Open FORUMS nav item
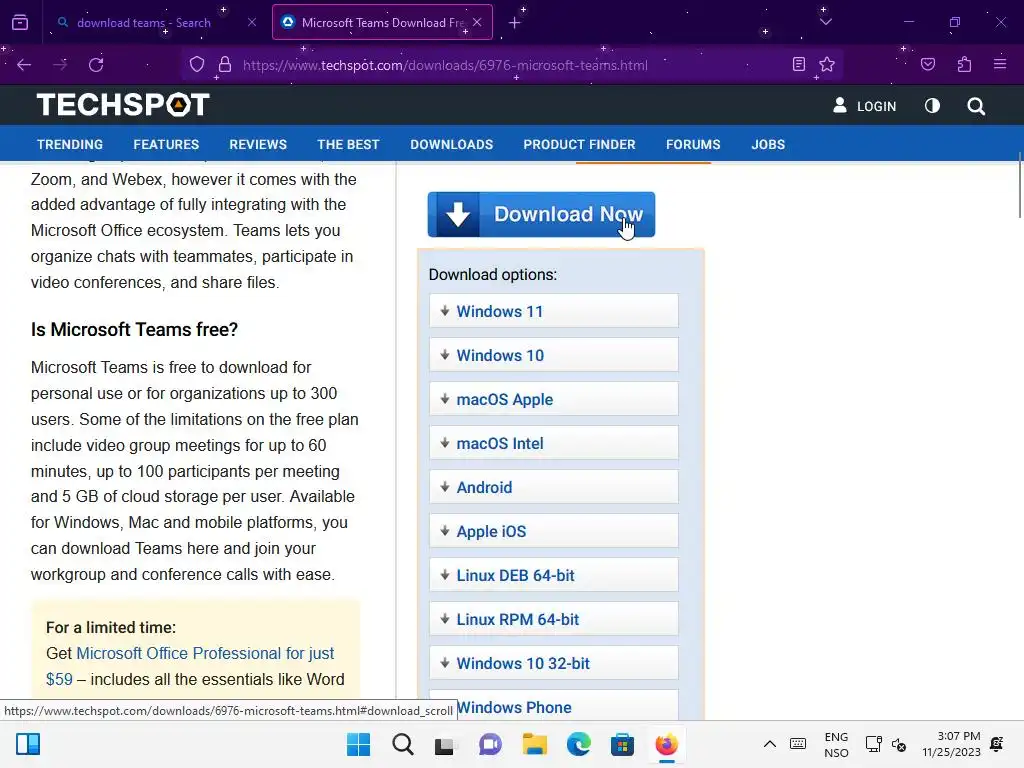Image resolution: width=1024 pixels, height=768 pixels. (693, 144)
